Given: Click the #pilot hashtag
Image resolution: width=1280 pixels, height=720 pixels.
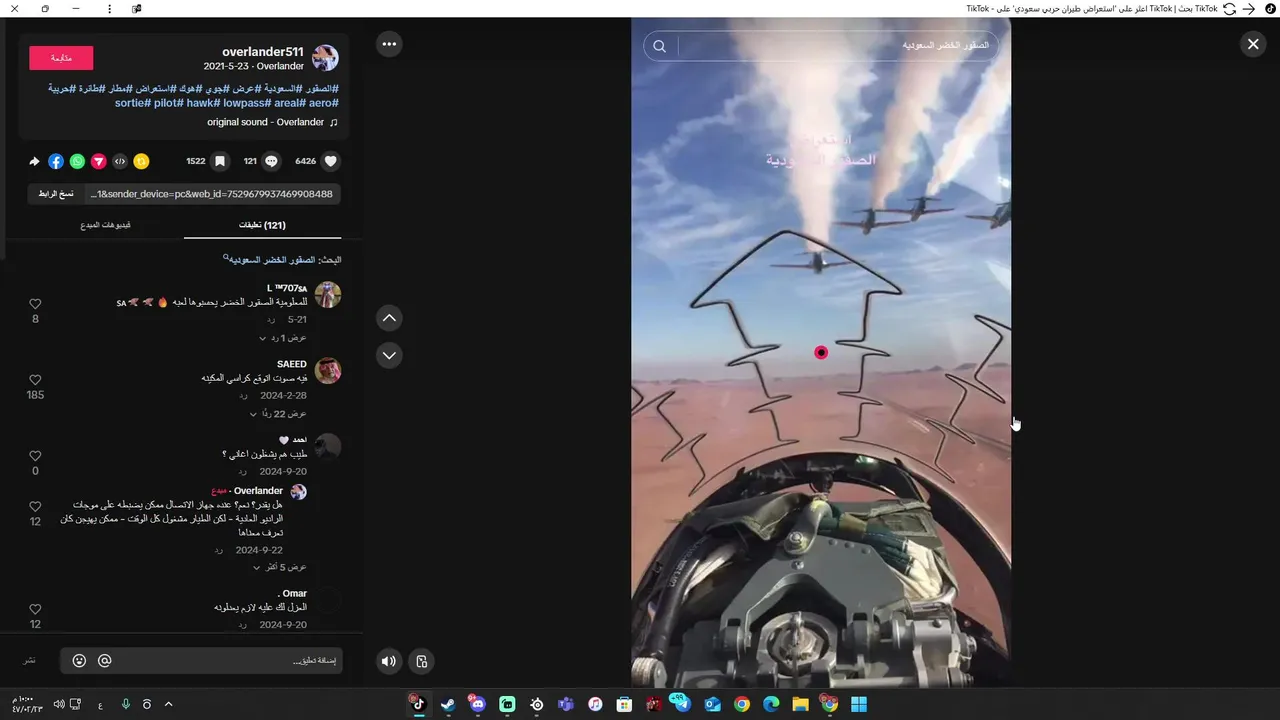Looking at the screenshot, I should click(x=168, y=103).
